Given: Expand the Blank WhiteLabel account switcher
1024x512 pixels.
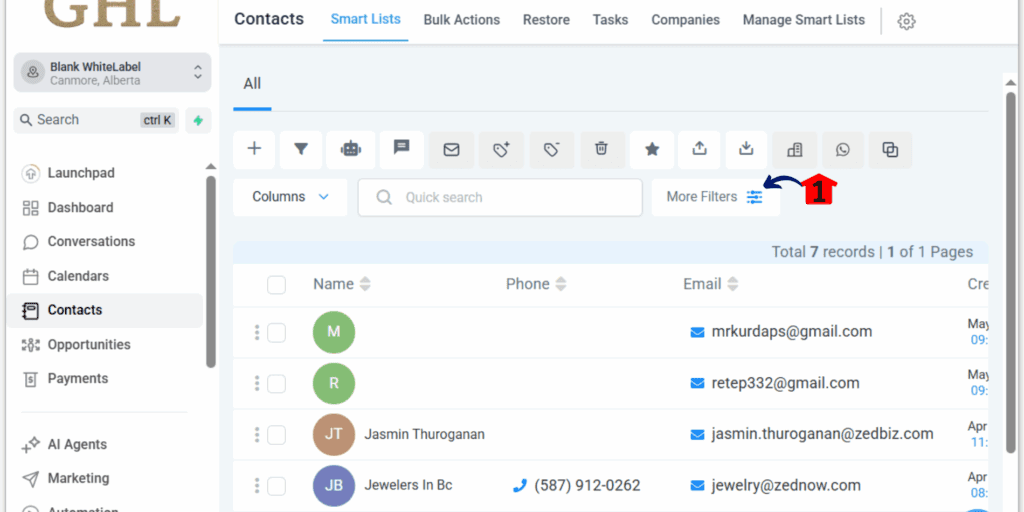Looking at the screenshot, I should pos(112,72).
